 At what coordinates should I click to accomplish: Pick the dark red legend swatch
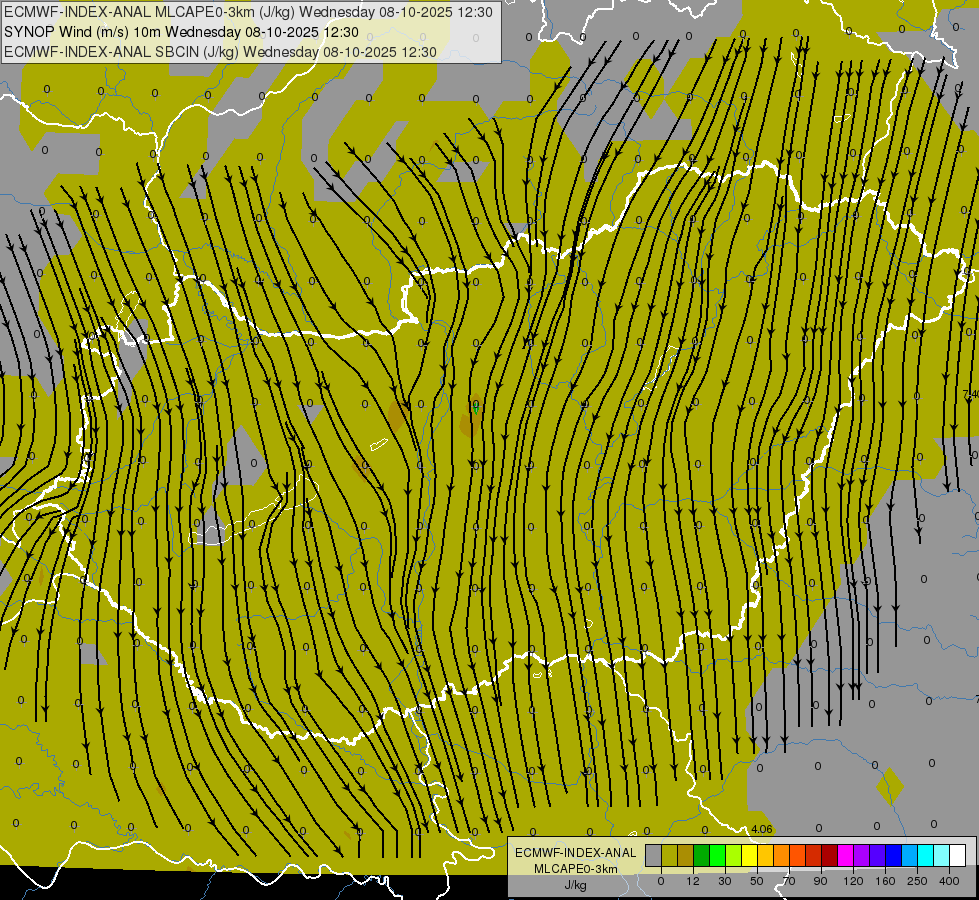click(829, 855)
